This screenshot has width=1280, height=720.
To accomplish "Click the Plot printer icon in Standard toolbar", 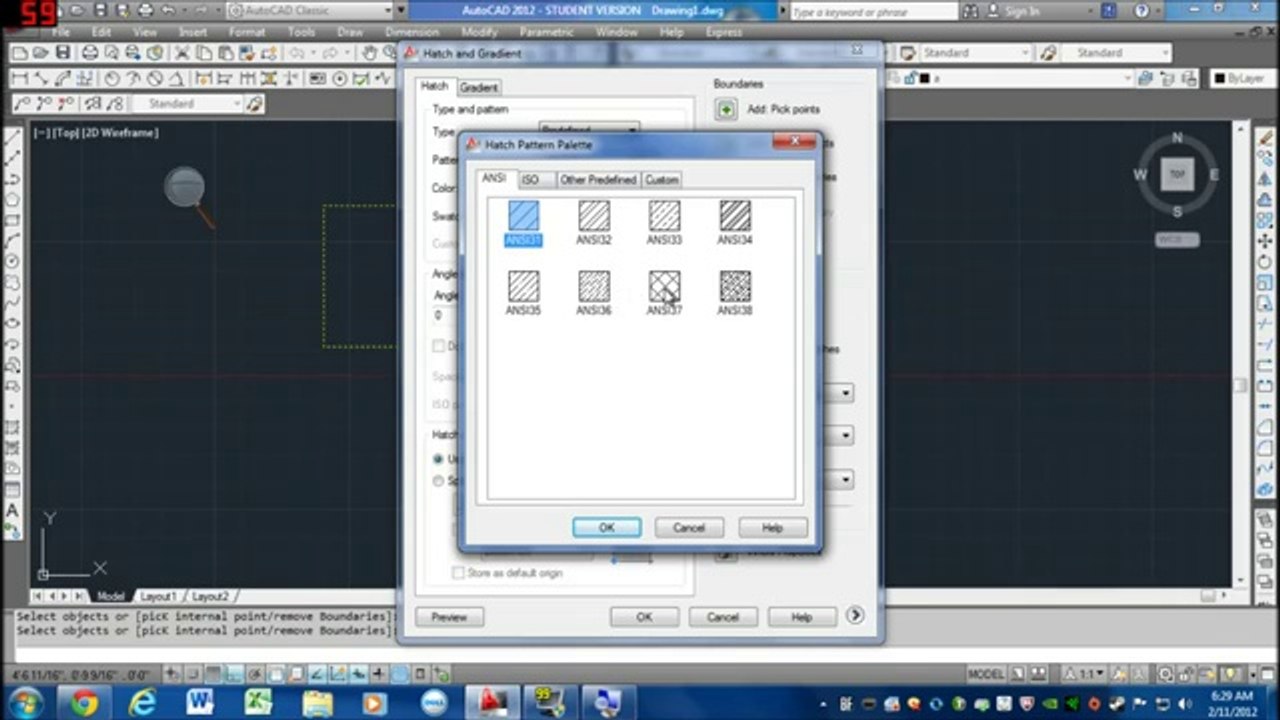I will [90, 53].
